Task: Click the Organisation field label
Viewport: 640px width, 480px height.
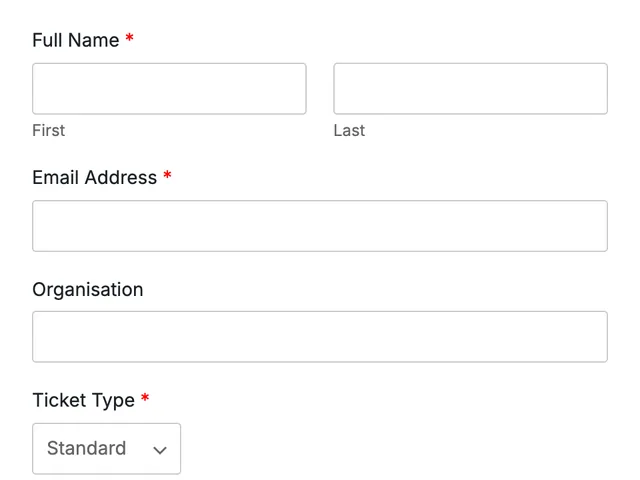Action: click(x=88, y=290)
